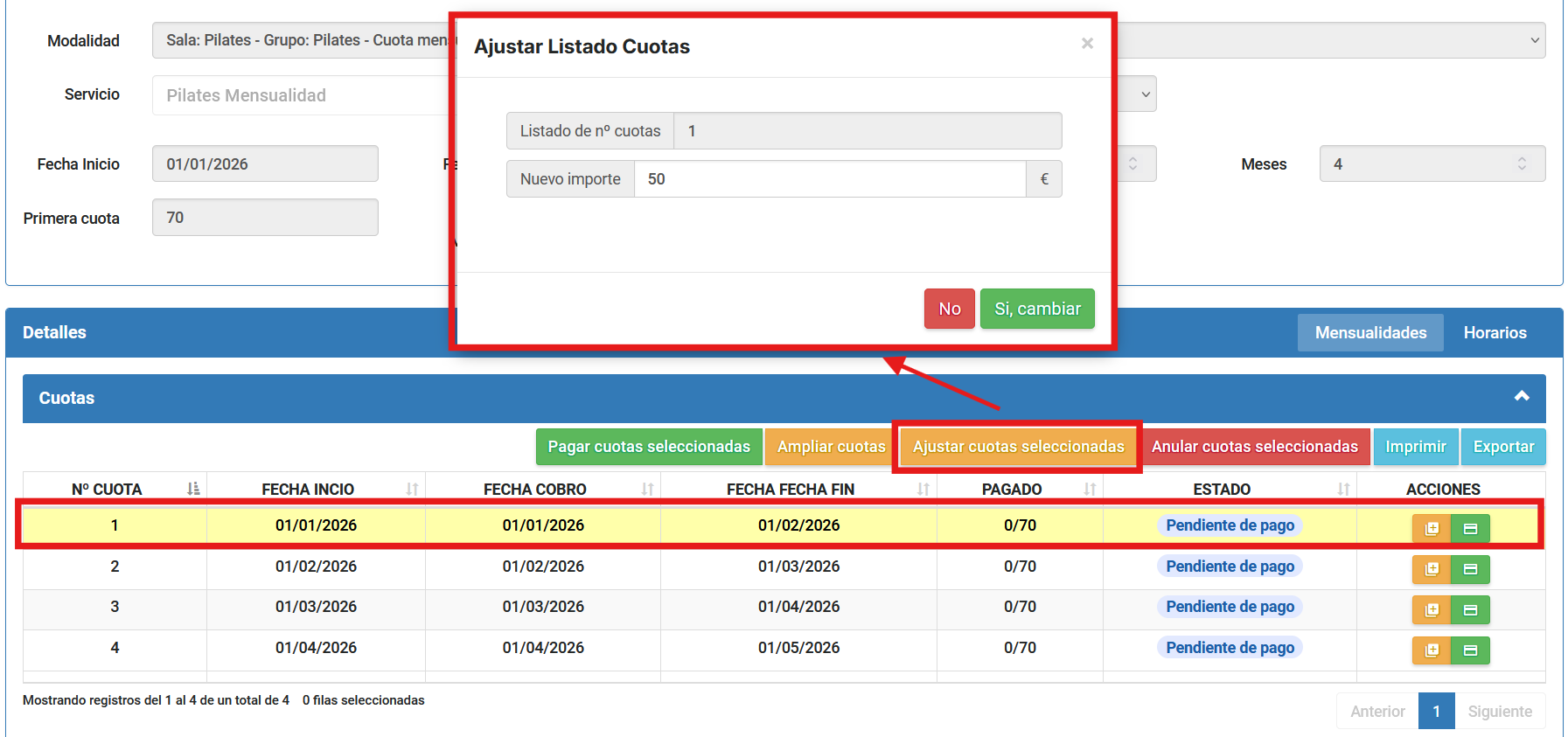Click the green payment card icon for cuota 1

click(1470, 528)
